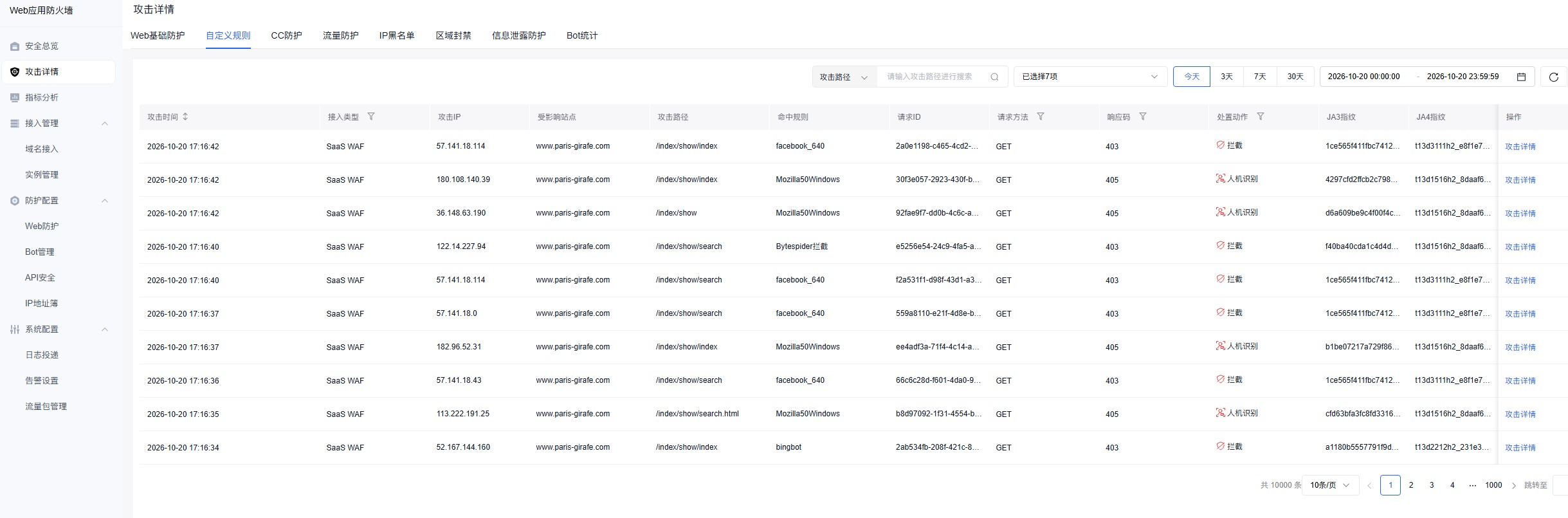Switch to the CC防护 tab

tap(286, 35)
